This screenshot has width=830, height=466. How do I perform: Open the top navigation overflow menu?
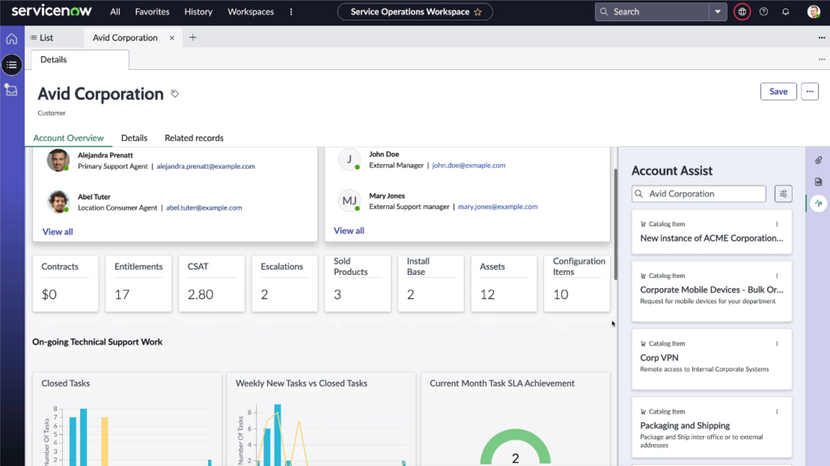[x=291, y=12]
